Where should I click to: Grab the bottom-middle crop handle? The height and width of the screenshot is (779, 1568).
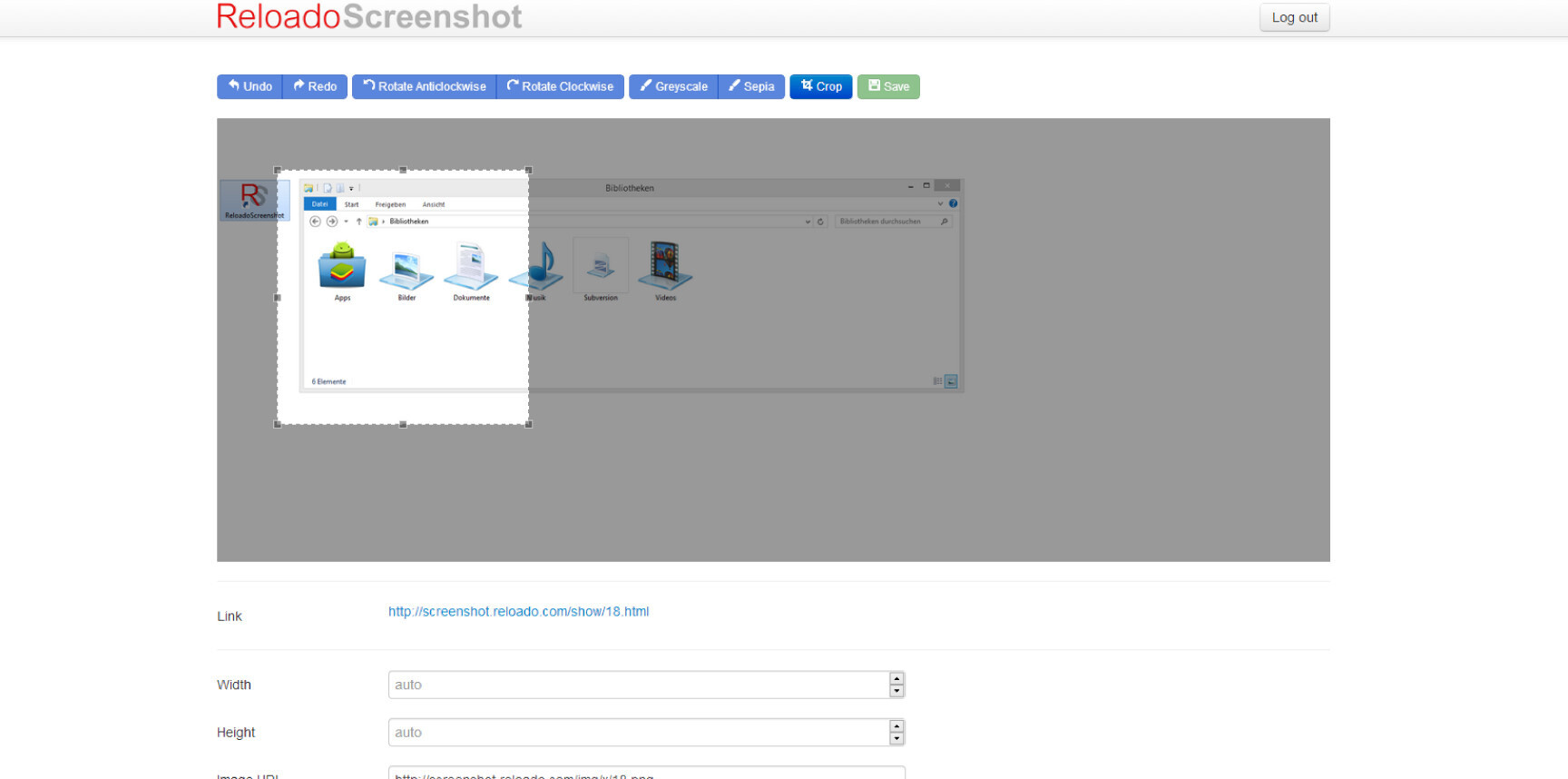[x=403, y=424]
